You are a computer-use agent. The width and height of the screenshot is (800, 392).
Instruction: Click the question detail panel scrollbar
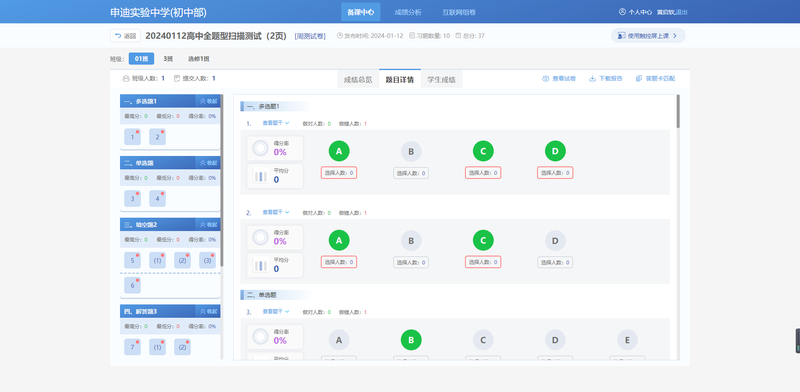point(678,111)
